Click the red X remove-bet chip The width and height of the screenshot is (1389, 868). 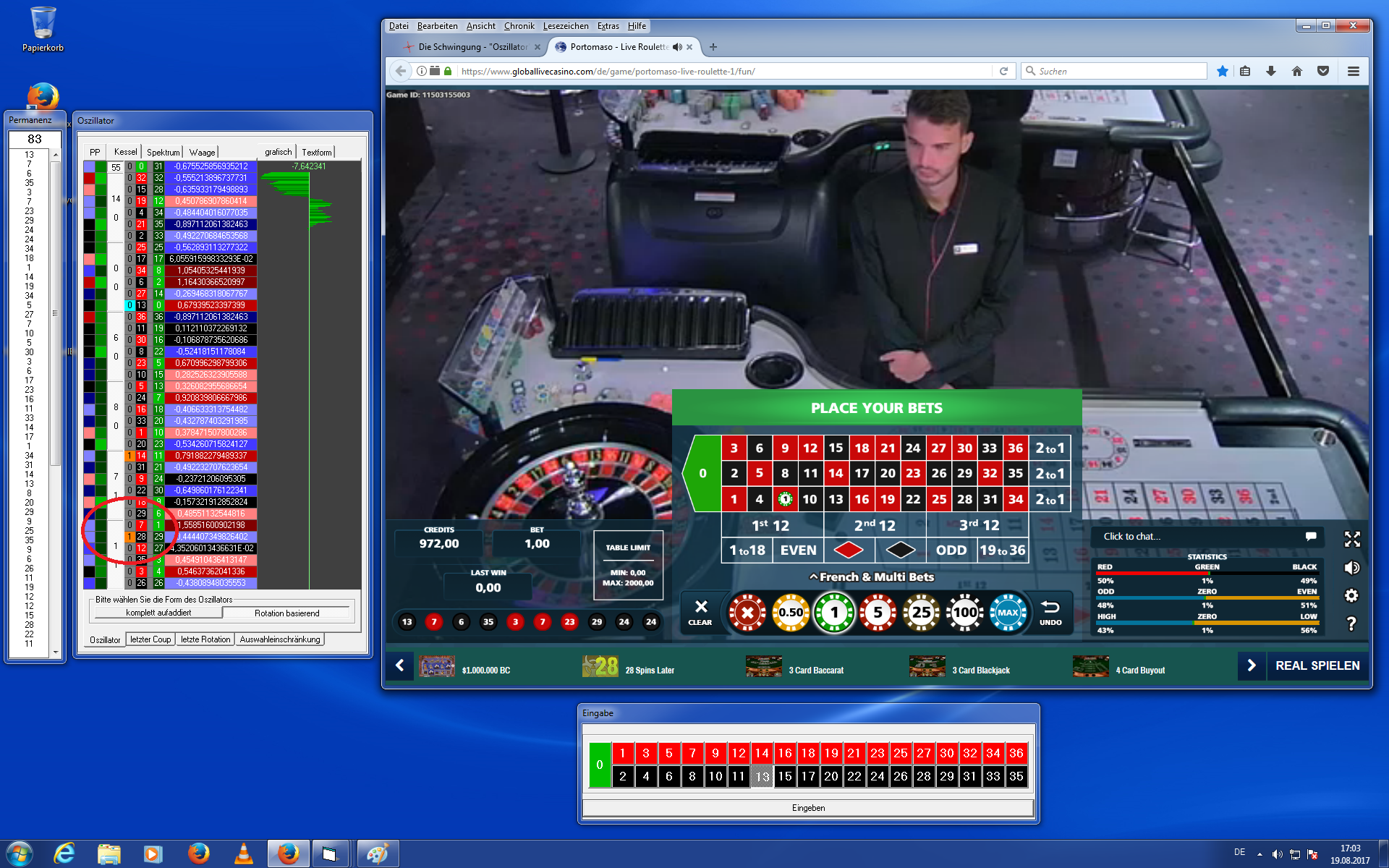[x=747, y=613]
